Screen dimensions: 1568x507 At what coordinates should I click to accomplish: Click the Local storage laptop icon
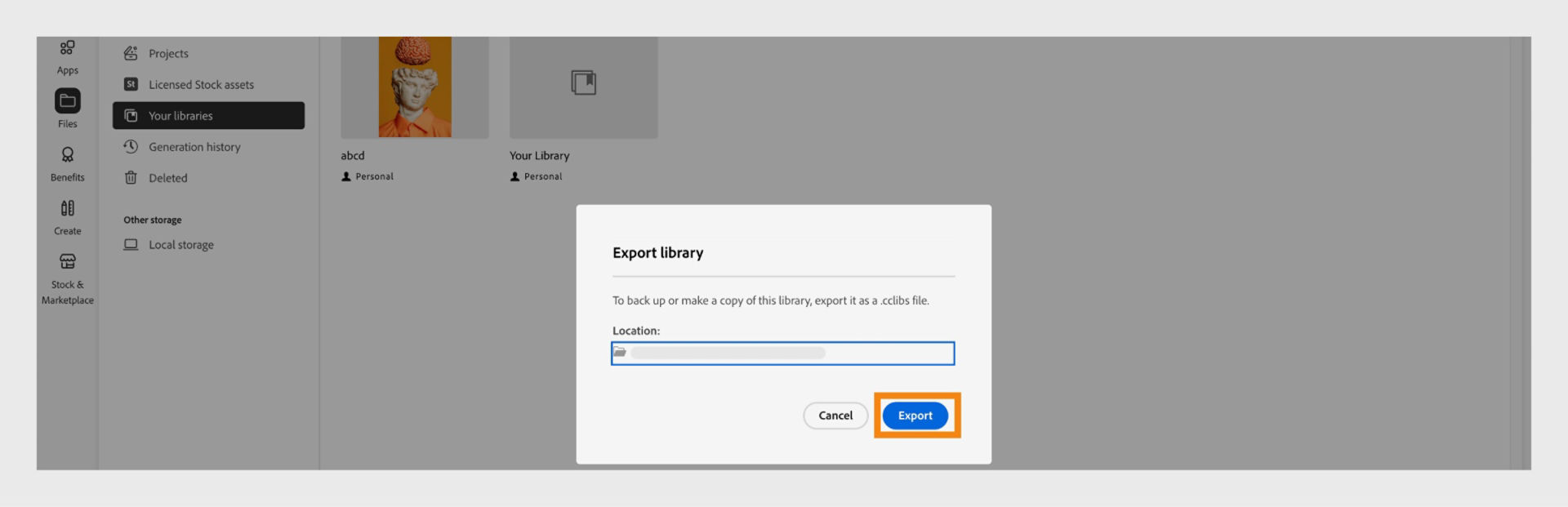tap(131, 244)
